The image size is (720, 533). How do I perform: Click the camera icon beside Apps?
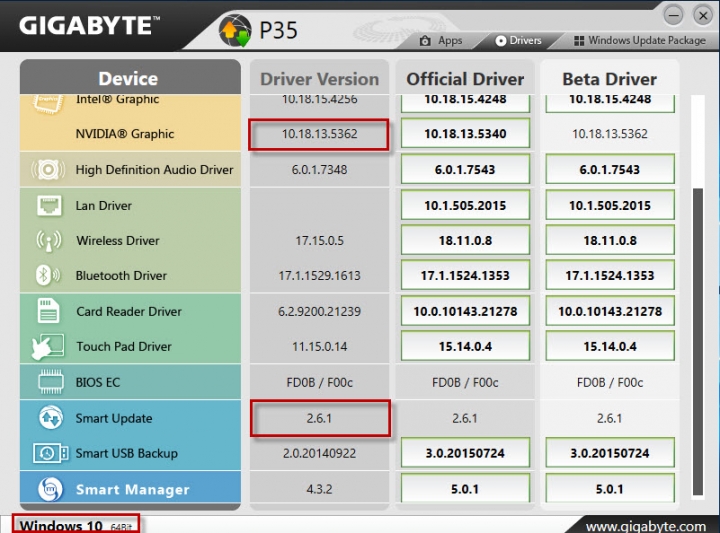[425, 41]
